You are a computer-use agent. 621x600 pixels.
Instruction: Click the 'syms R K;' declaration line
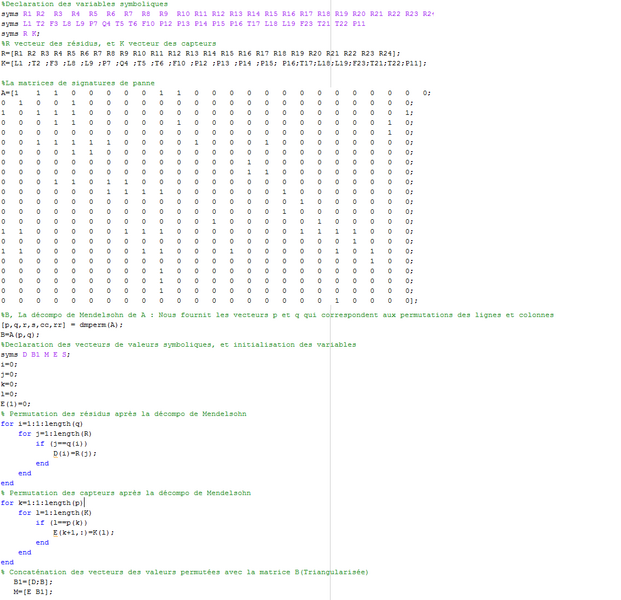point(20,33)
